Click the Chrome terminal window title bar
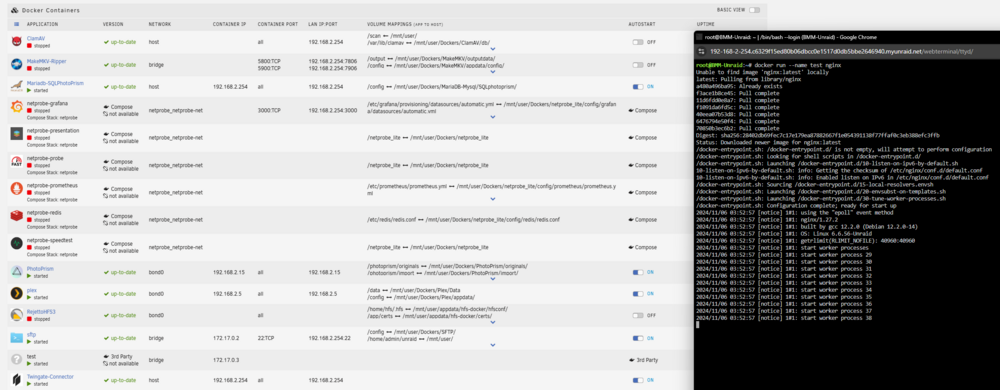The height and width of the screenshot is (390, 1000). [x=847, y=37]
